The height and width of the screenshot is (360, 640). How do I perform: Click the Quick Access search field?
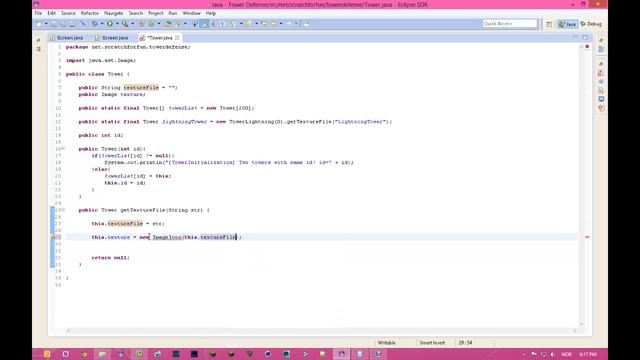point(510,24)
